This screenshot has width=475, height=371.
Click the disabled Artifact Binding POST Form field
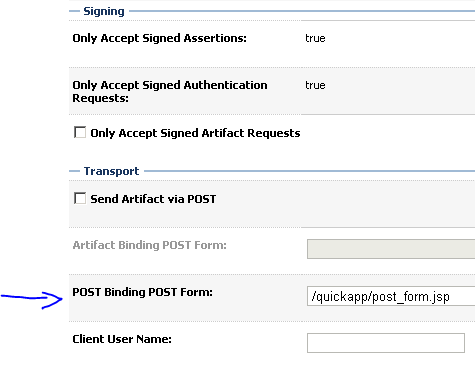point(391,249)
